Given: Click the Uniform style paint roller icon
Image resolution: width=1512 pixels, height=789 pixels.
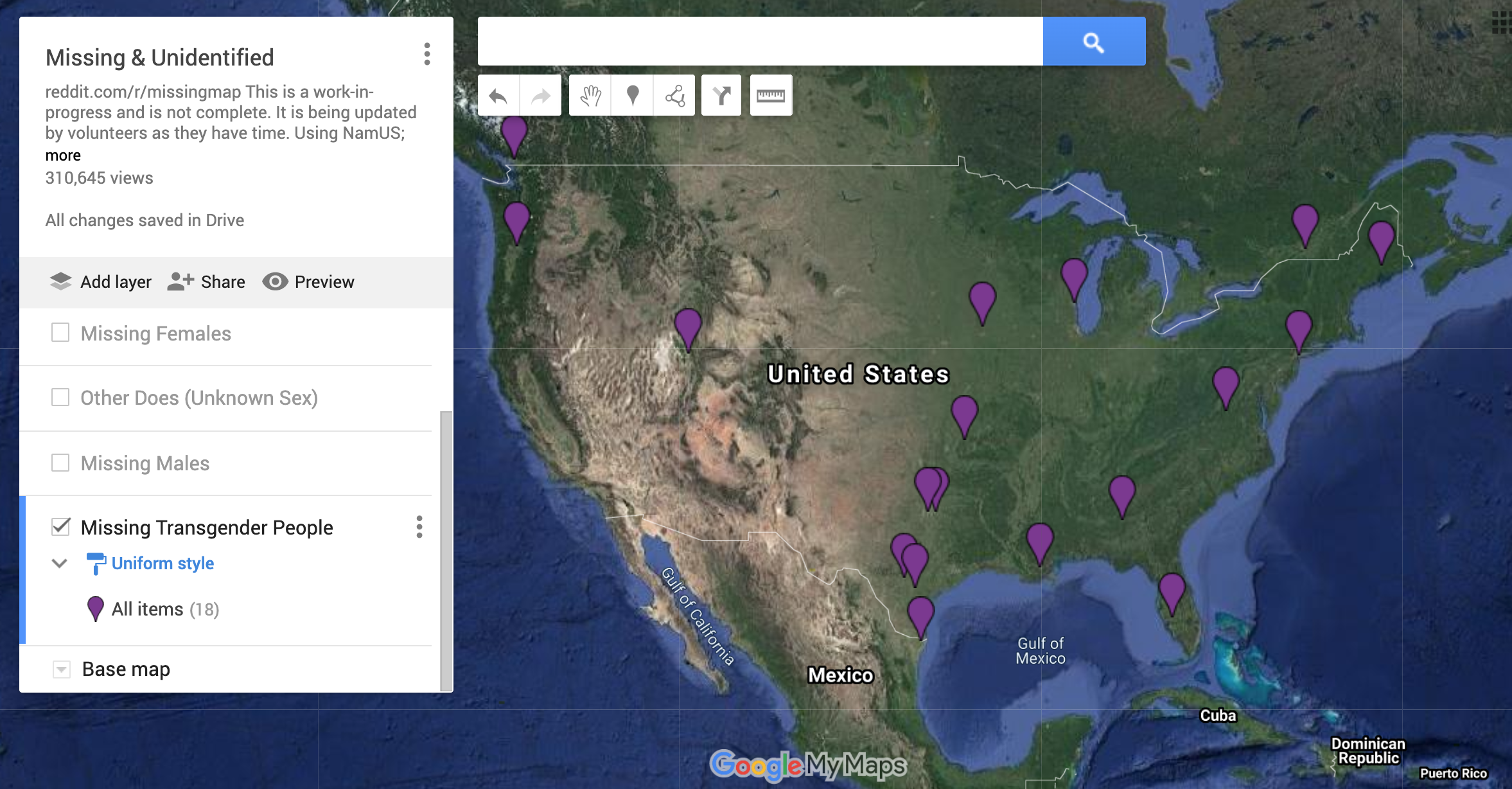Looking at the screenshot, I should [96, 563].
